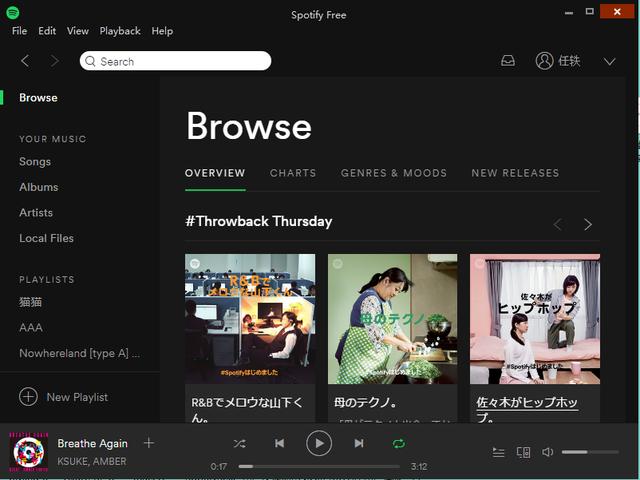This screenshot has height=480, width=640.
Task: Toggle shuffle playback
Action: pos(240,443)
